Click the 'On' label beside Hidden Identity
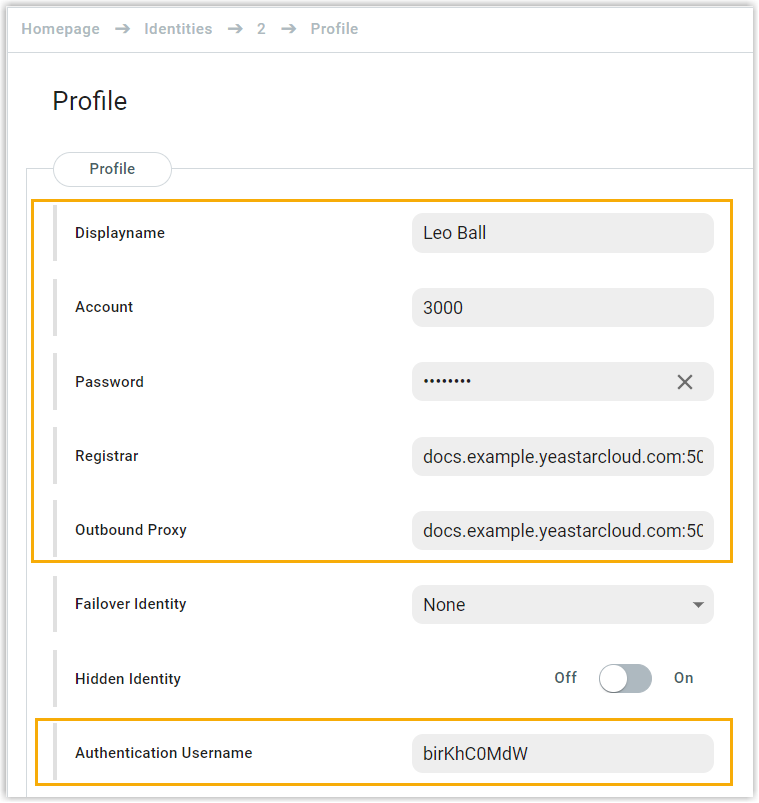 coord(683,678)
